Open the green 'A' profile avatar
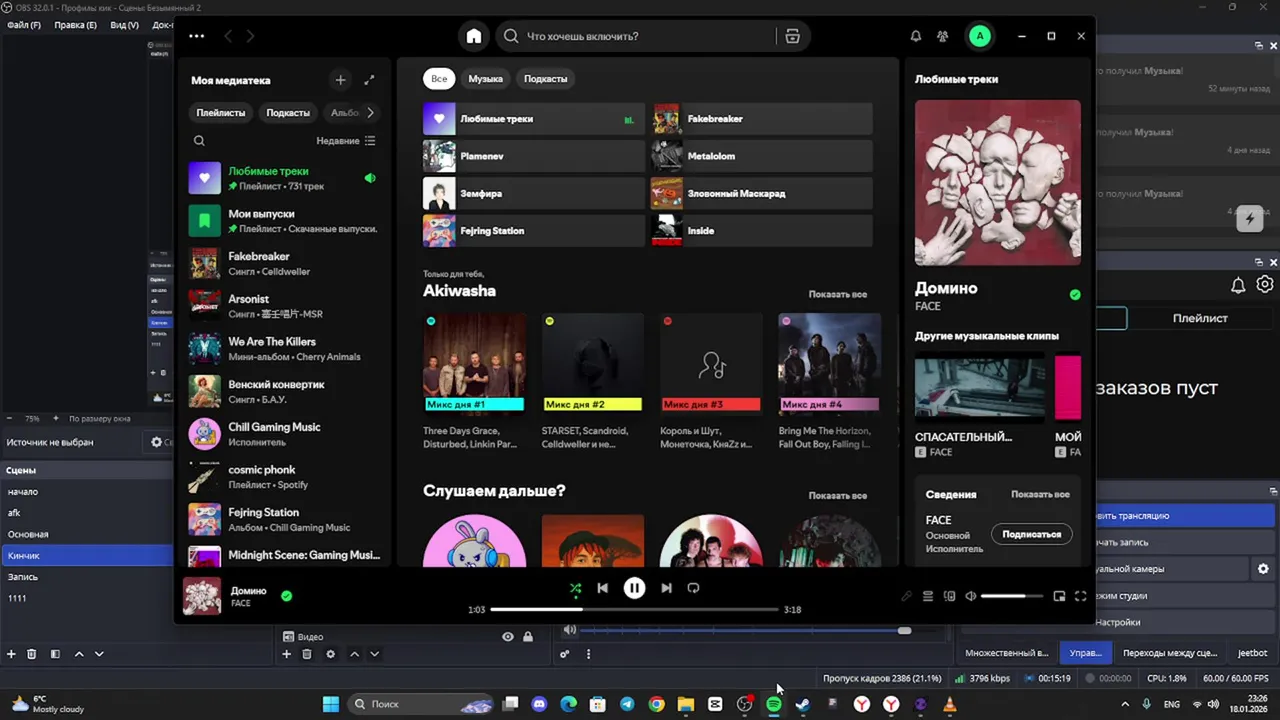Viewport: 1280px width, 720px height. 980,36
